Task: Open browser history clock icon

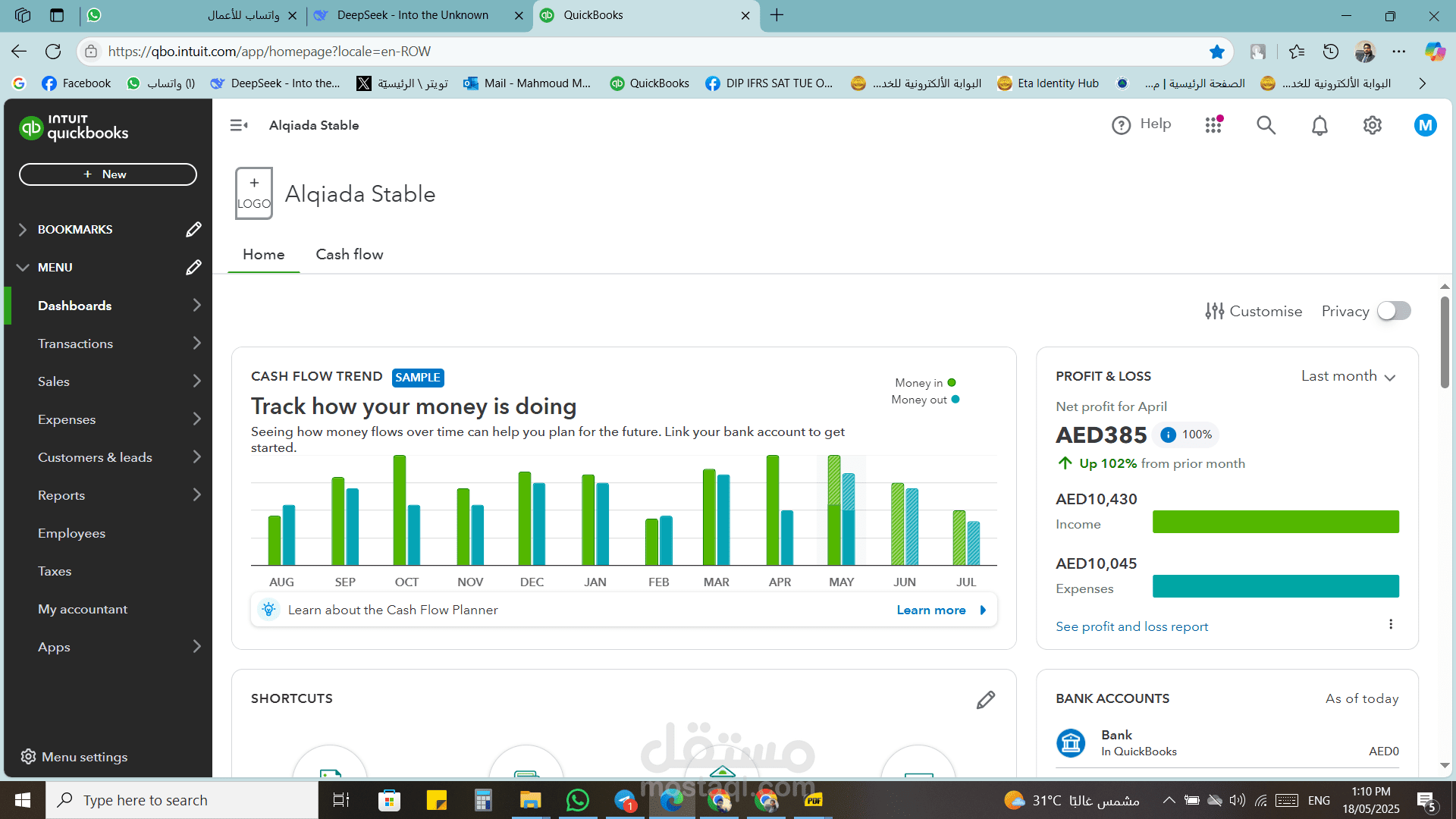Action: [1331, 52]
